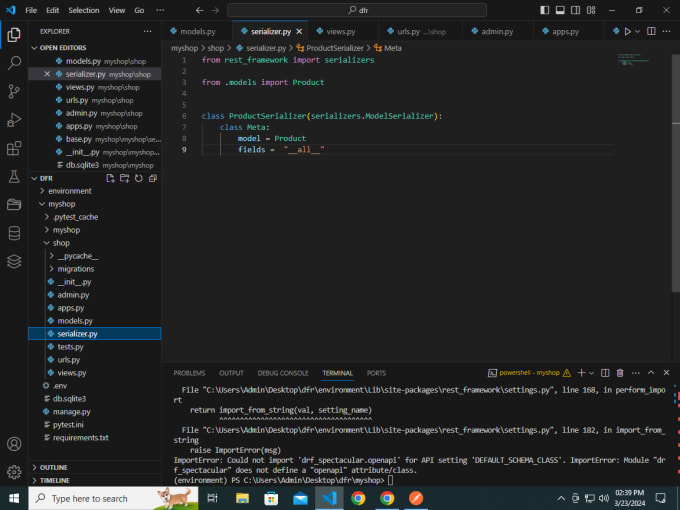Open the Explorer view in activity bar

click(14, 35)
